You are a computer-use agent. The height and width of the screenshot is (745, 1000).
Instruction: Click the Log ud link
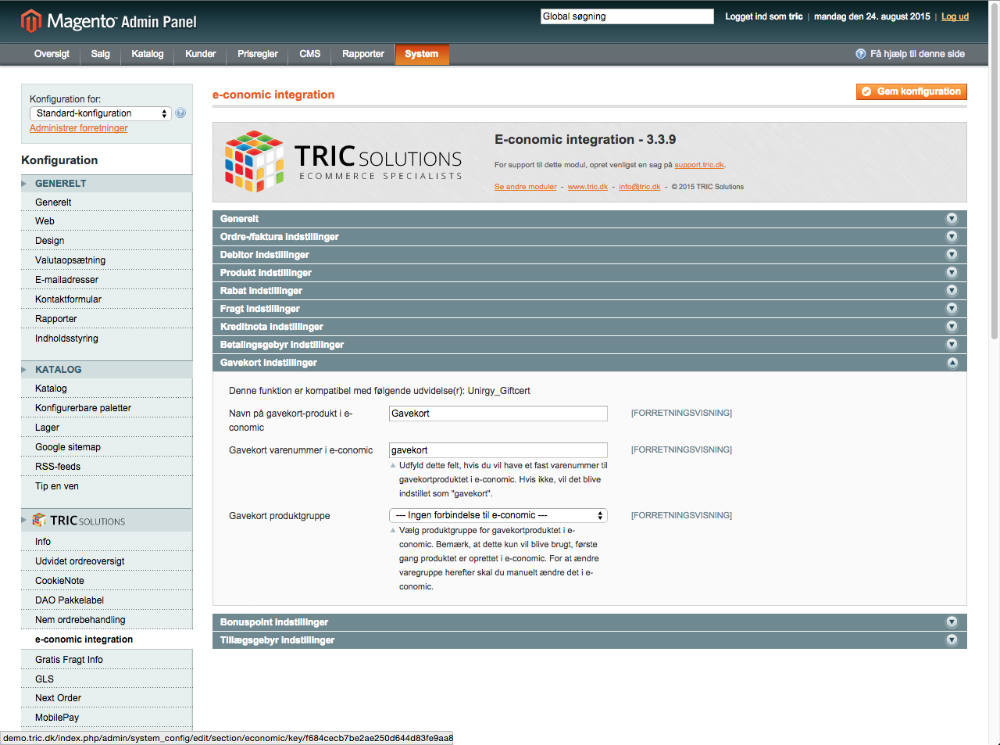click(x=955, y=16)
